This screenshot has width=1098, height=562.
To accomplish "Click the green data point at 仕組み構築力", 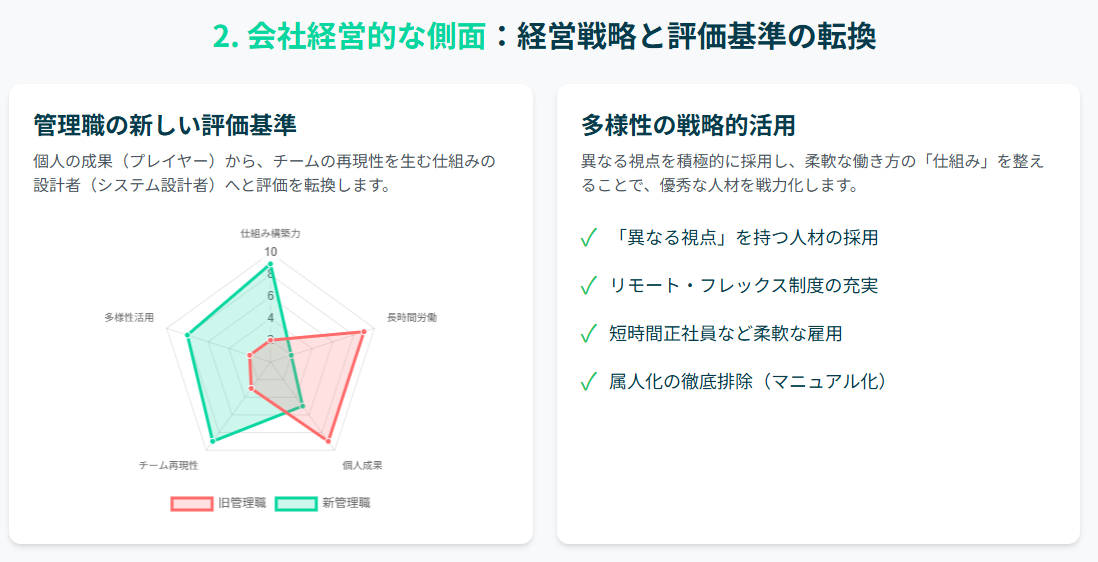I will pyautogui.click(x=270, y=264).
